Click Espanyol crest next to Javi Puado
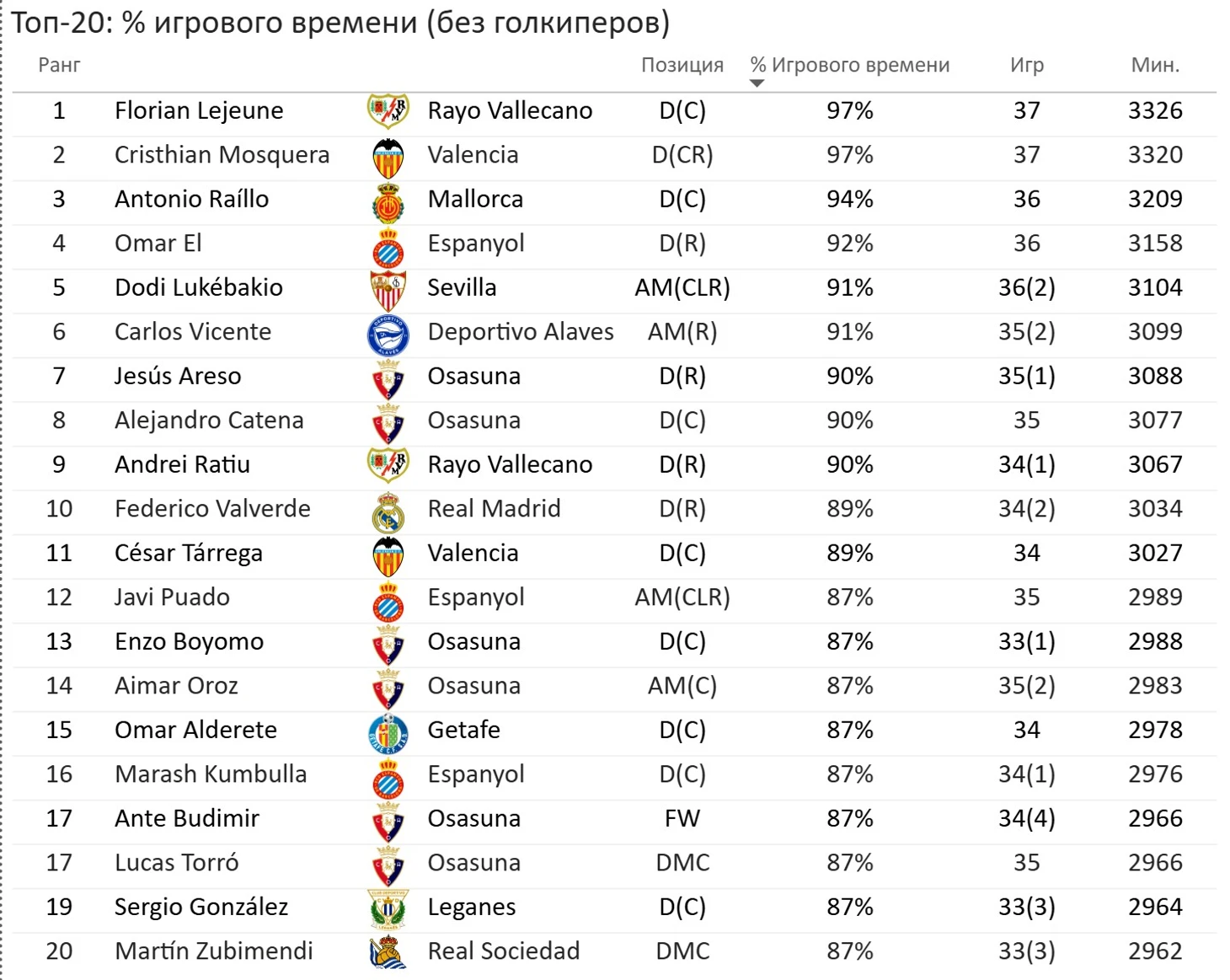The image size is (1230, 980). 388,599
